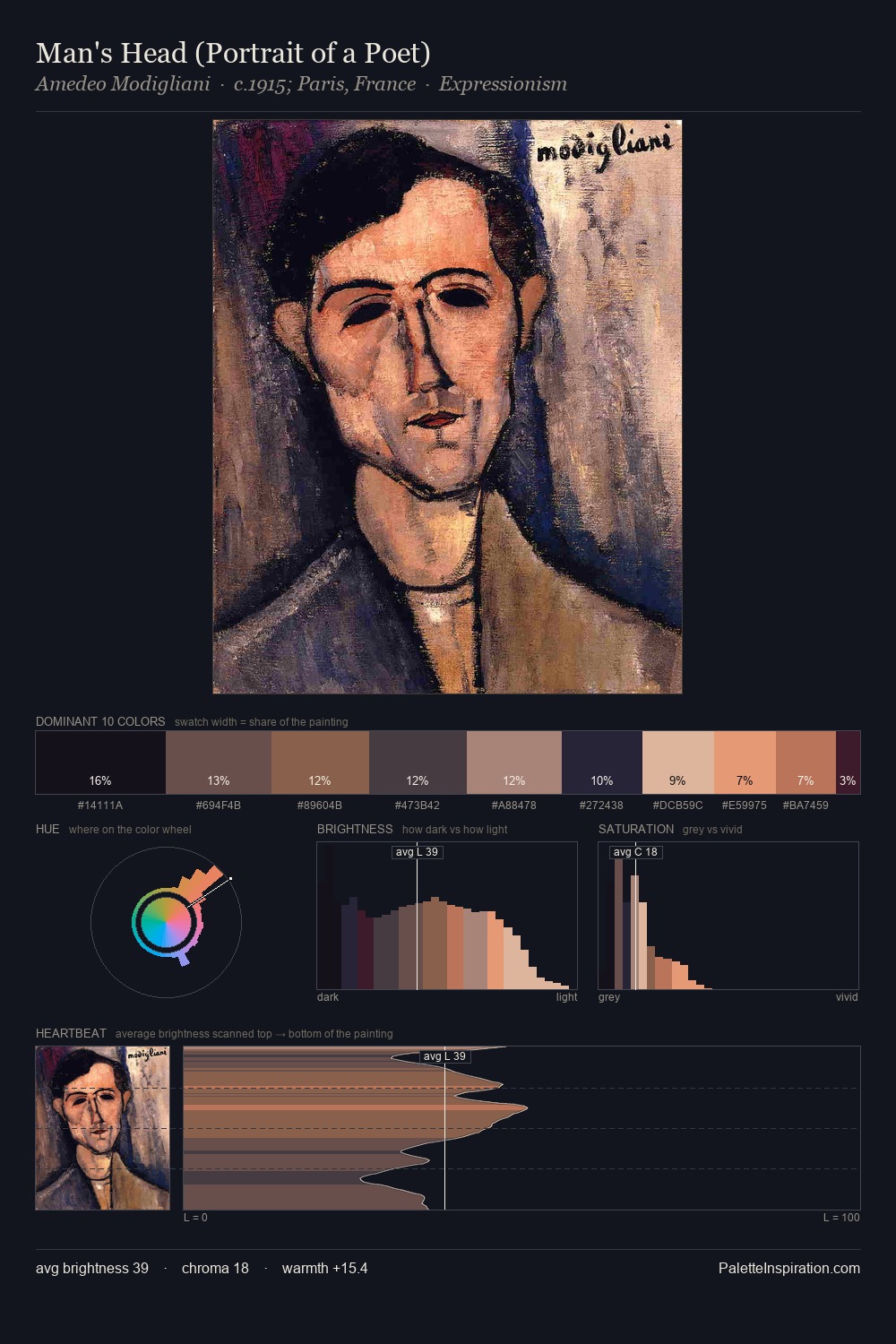This screenshot has height=1344, width=896.
Task: Click the dark axis label
Action: click(328, 996)
